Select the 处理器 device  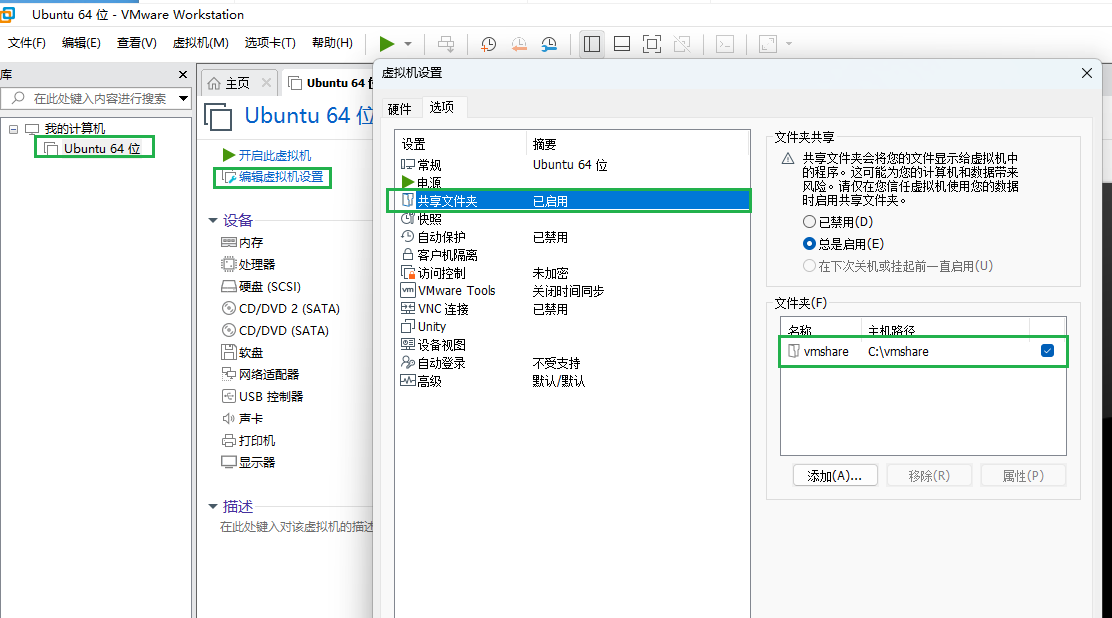[248, 265]
